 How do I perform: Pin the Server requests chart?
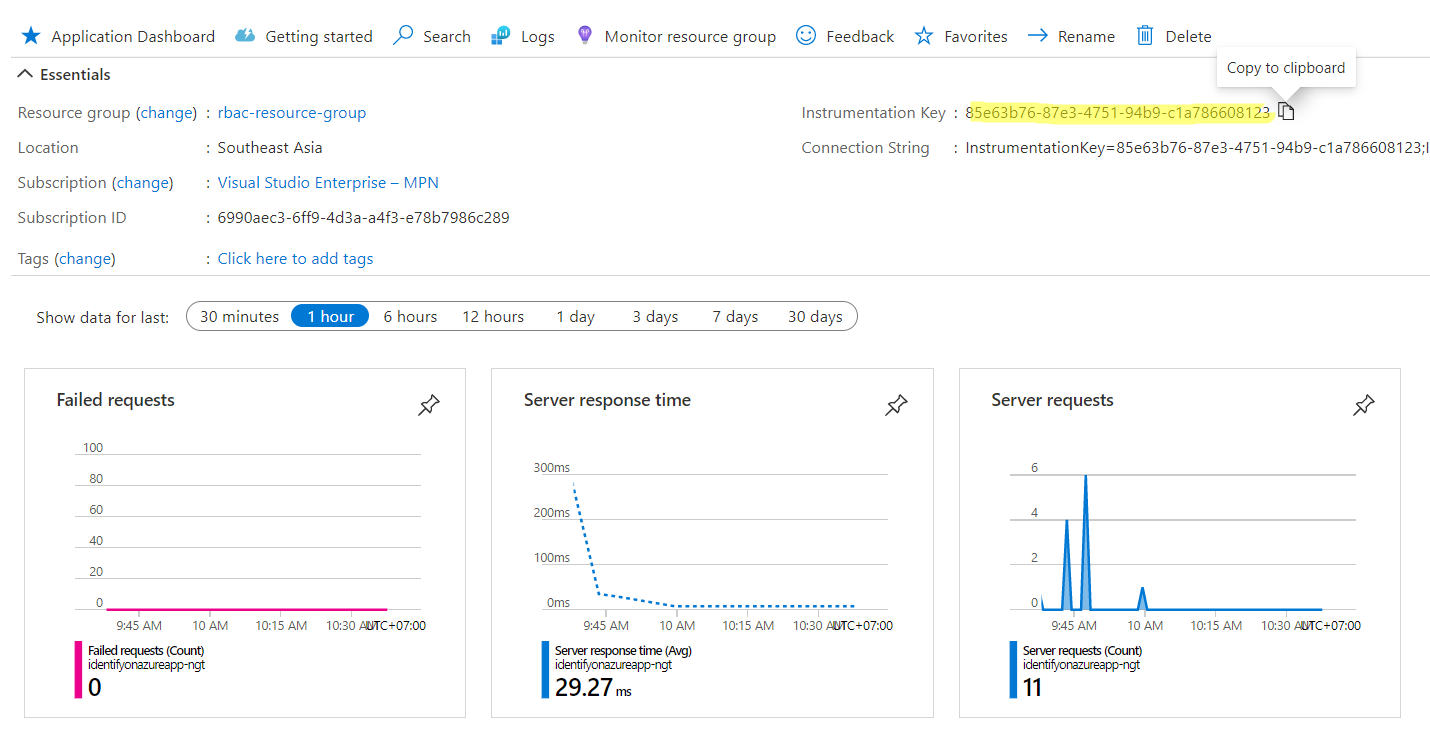(1364, 405)
